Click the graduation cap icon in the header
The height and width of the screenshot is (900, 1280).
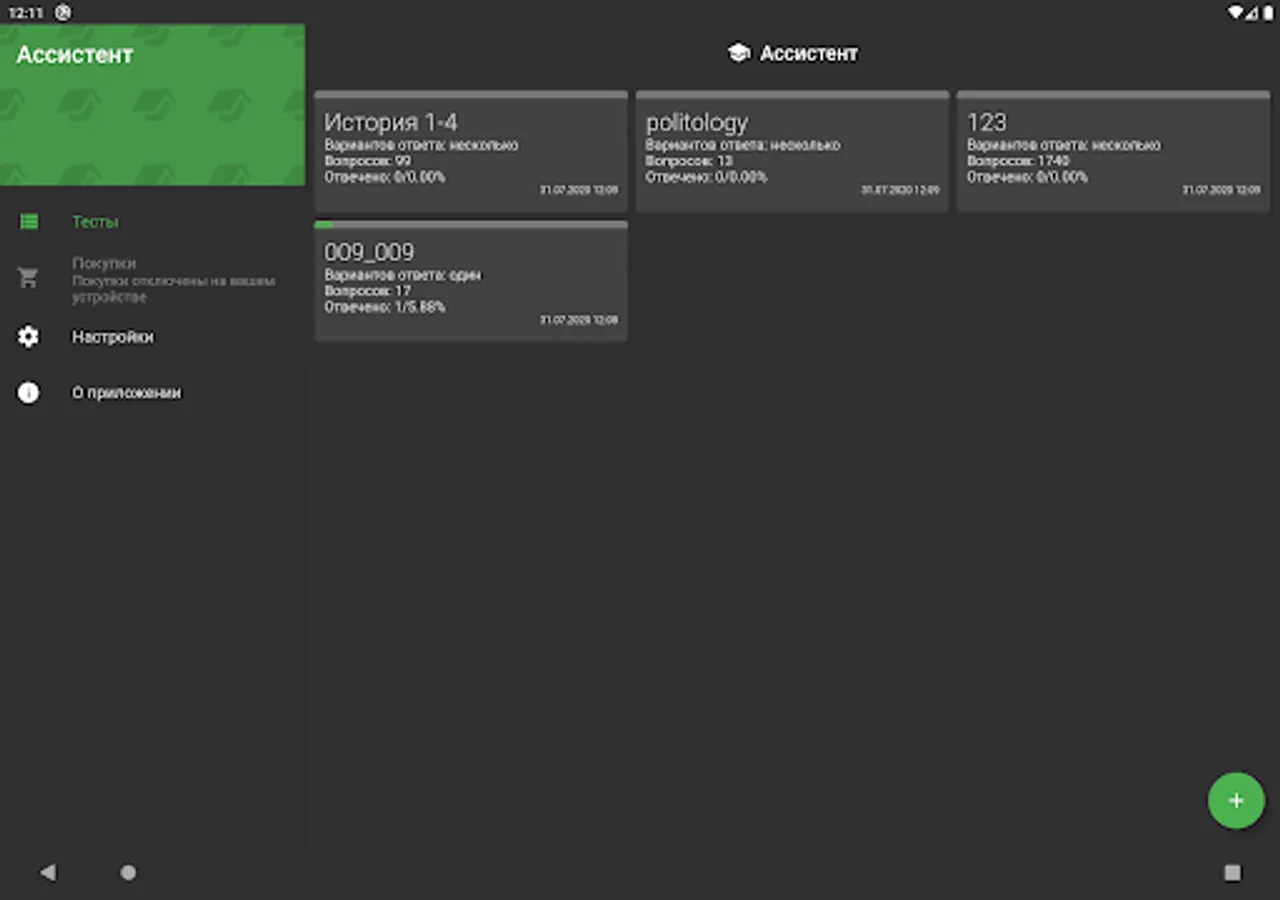point(737,52)
